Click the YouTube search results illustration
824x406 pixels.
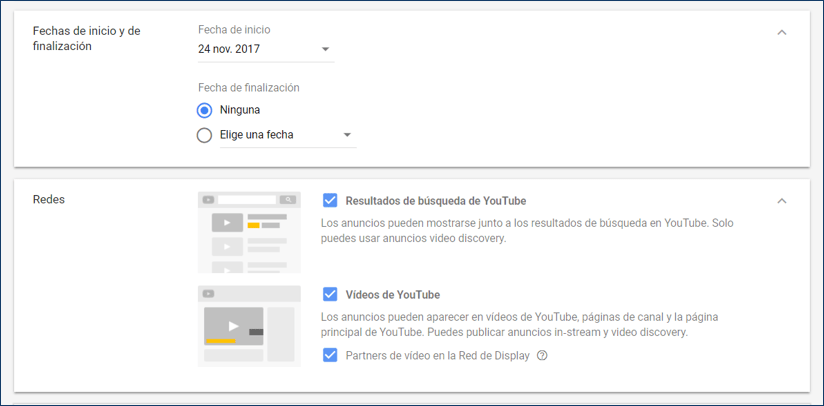pyautogui.click(x=249, y=232)
